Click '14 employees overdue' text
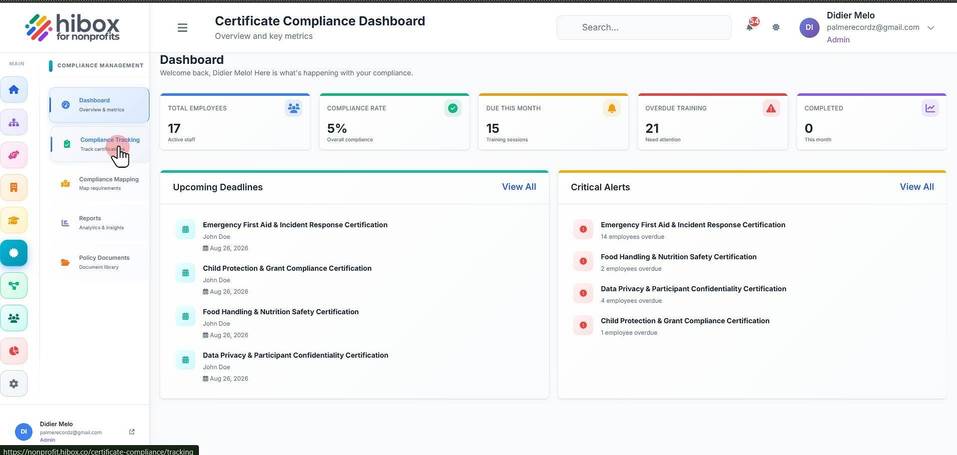The width and height of the screenshot is (957, 455). pyautogui.click(x=632, y=236)
